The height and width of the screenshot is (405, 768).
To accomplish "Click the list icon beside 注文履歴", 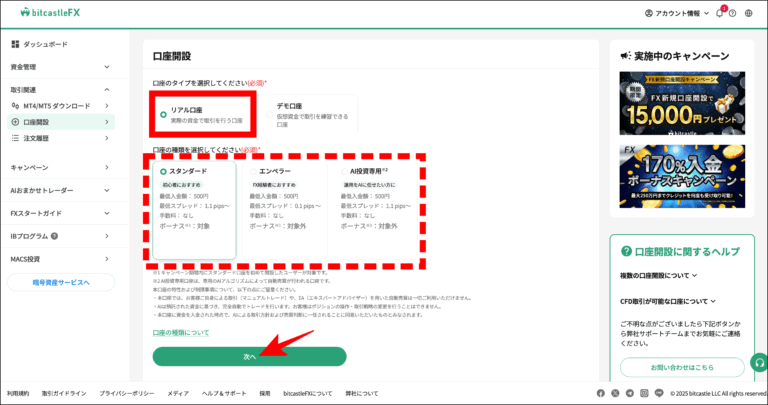I will [x=15, y=138].
